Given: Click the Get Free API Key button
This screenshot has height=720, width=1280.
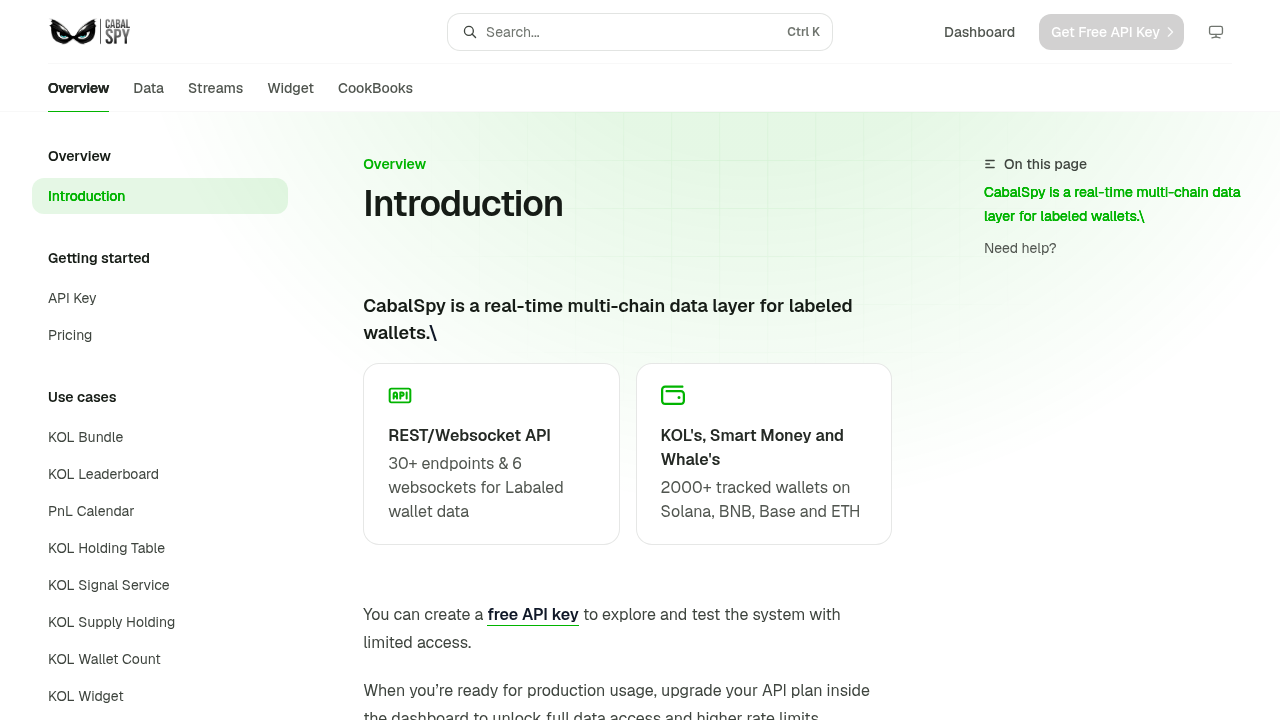Looking at the screenshot, I should (1111, 32).
